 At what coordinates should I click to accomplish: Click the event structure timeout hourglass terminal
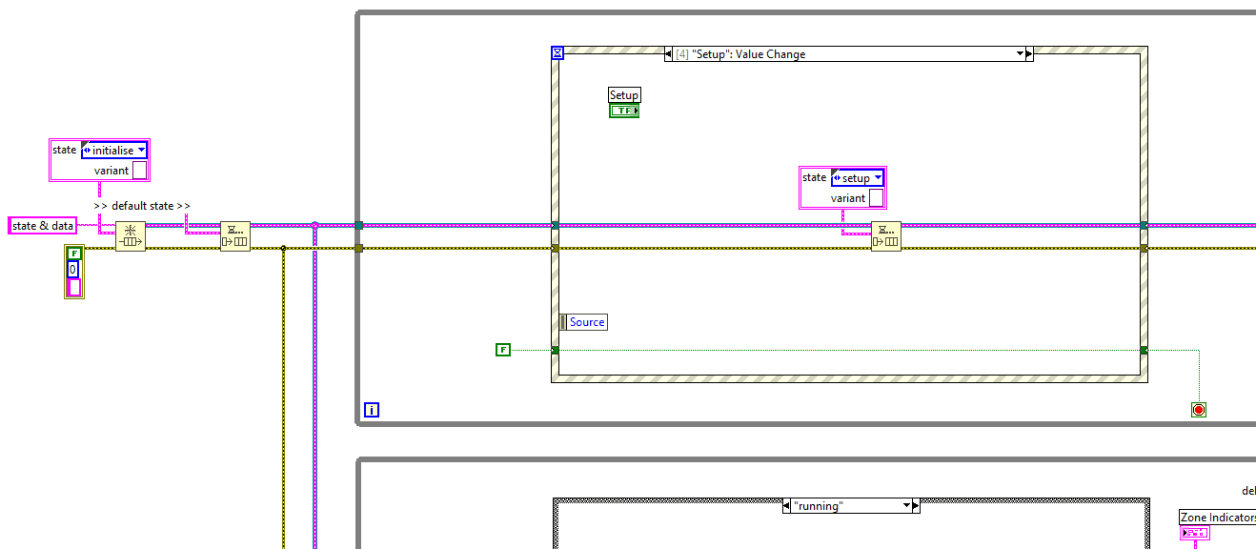(x=557, y=52)
